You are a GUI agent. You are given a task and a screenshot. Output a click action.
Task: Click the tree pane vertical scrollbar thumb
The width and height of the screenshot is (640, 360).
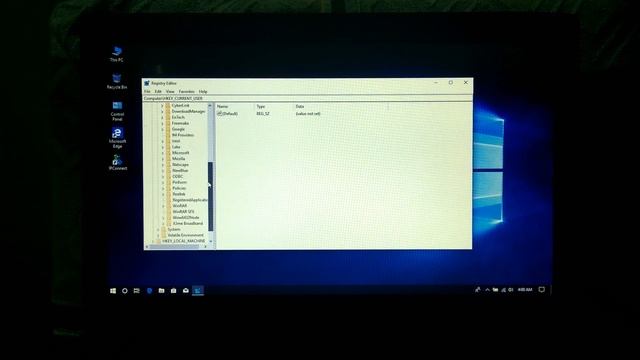[211, 196]
